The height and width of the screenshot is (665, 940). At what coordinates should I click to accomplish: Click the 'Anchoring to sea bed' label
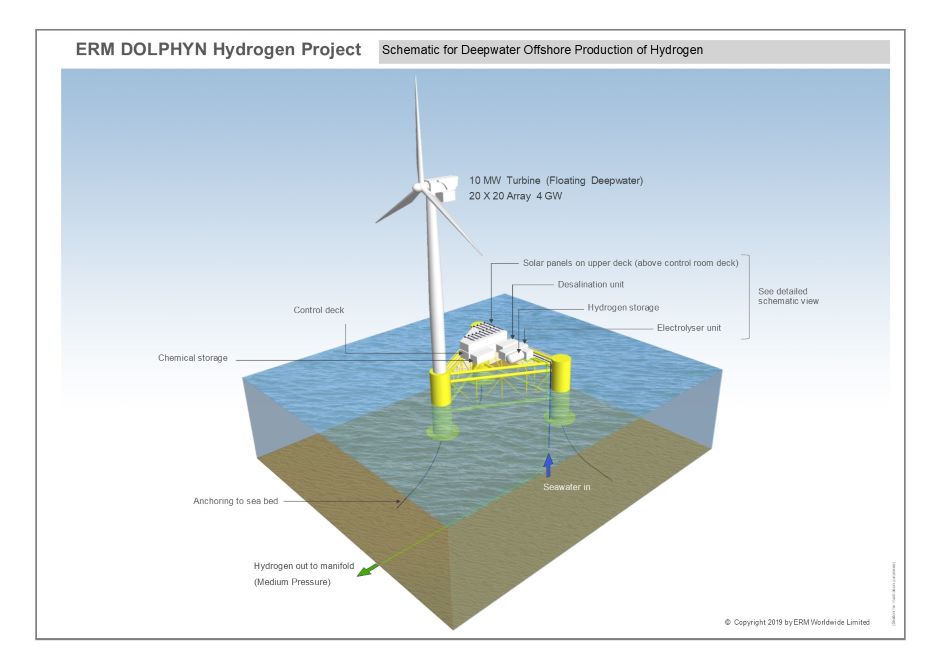coord(235,501)
